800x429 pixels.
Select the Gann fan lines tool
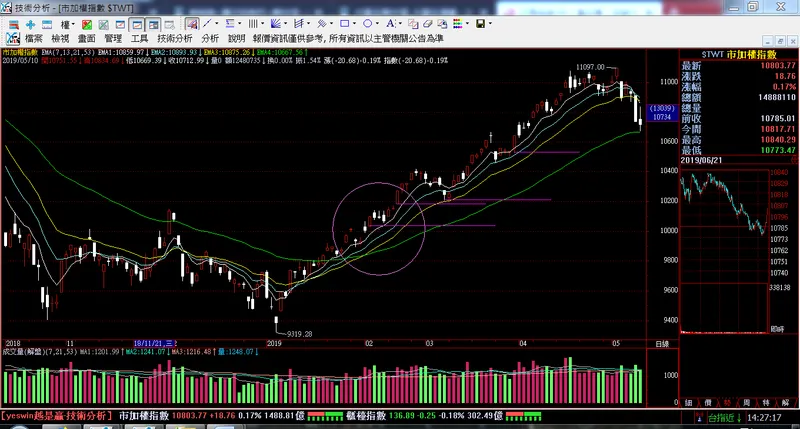click(276, 23)
